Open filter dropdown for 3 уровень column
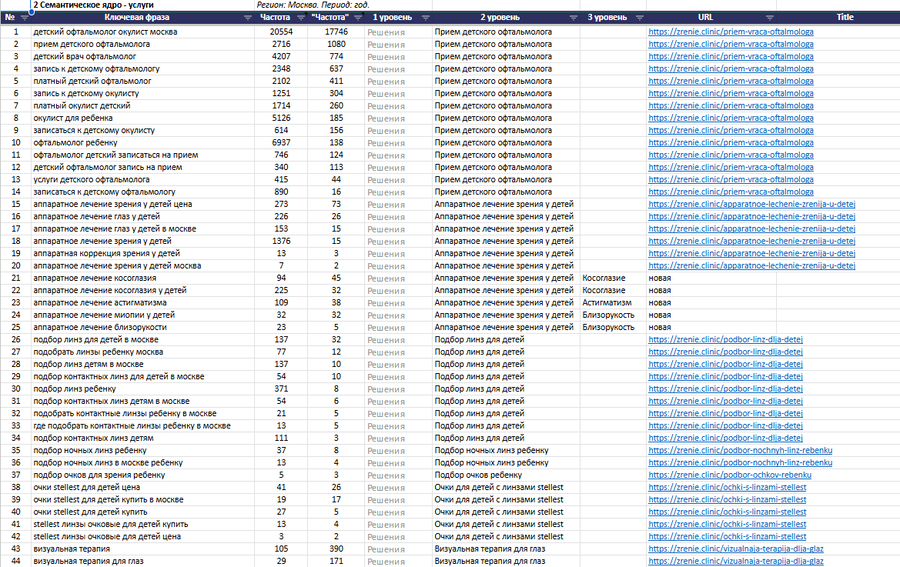The image size is (900, 567). (x=639, y=18)
